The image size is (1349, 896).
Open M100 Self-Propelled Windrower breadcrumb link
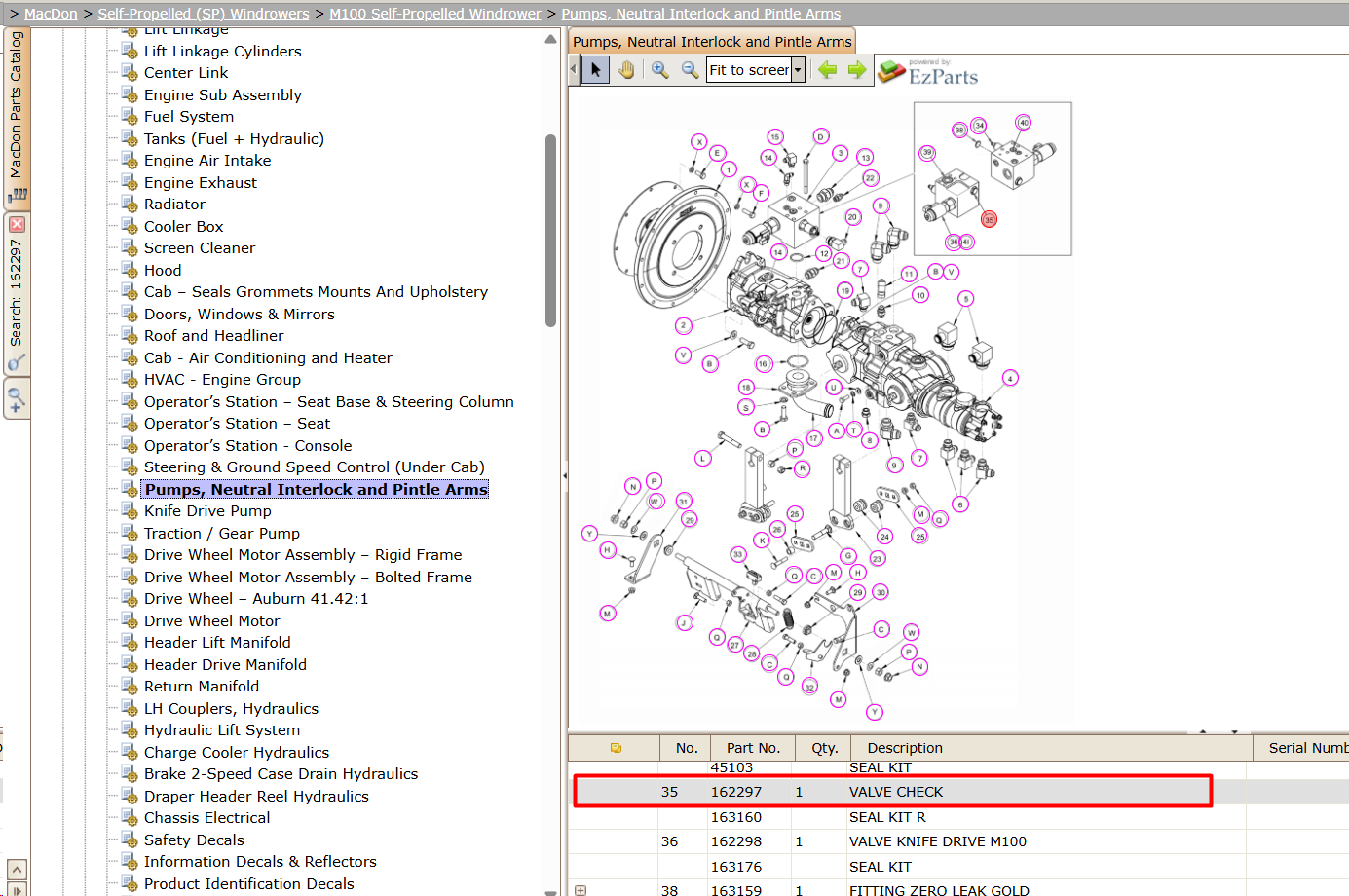click(435, 14)
